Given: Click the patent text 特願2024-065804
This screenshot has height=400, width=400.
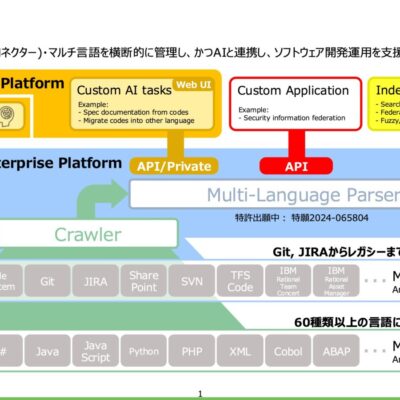Looking at the screenshot, I should click(330, 218).
